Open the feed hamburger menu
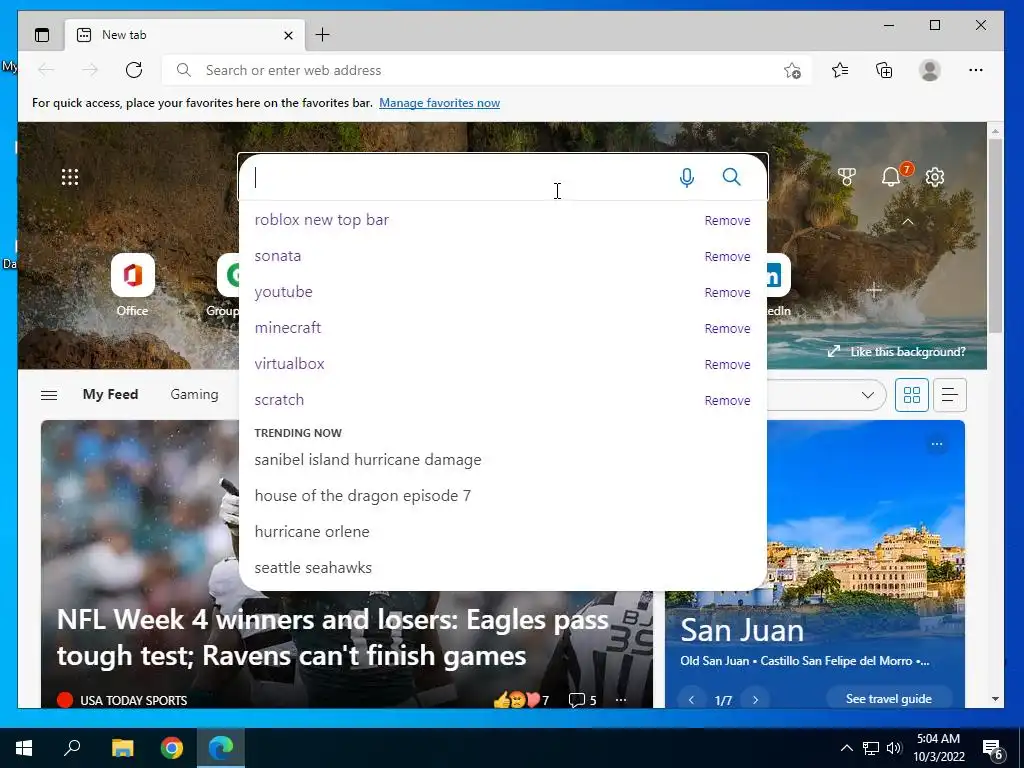 coord(49,395)
